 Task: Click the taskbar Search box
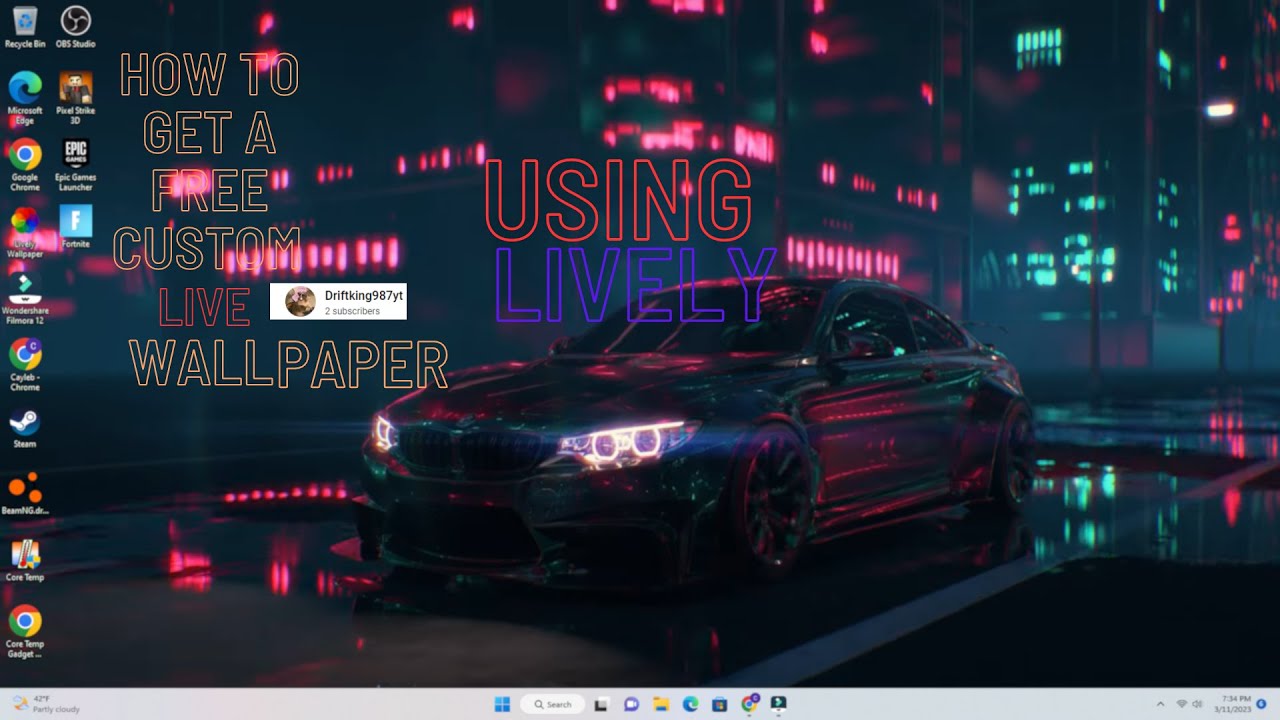point(552,704)
